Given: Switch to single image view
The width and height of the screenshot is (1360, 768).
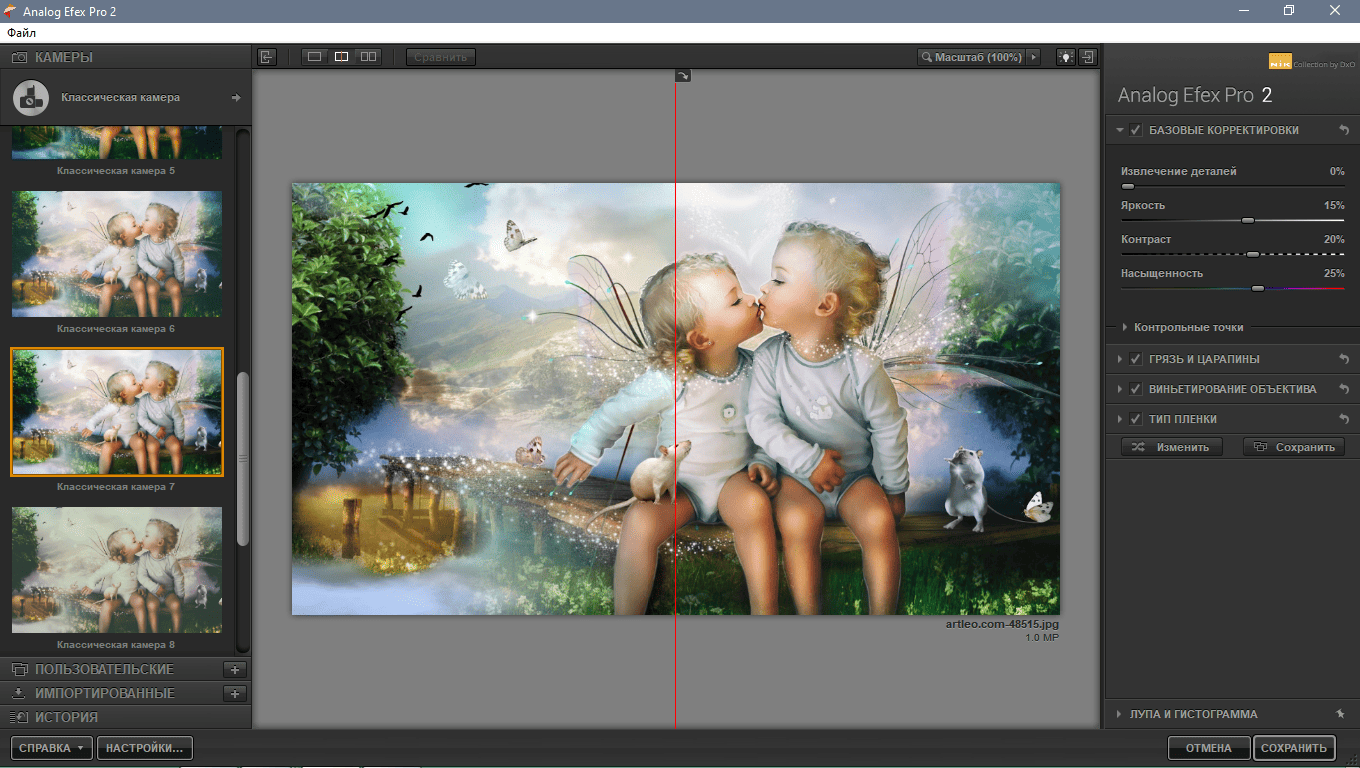Looking at the screenshot, I should (x=315, y=57).
